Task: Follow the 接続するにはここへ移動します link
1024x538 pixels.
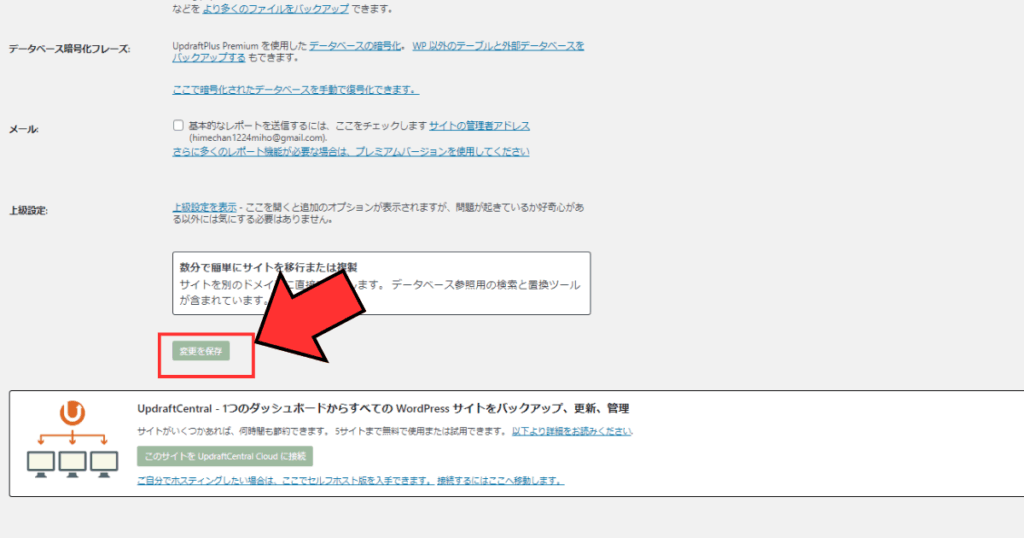Action: (500, 481)
